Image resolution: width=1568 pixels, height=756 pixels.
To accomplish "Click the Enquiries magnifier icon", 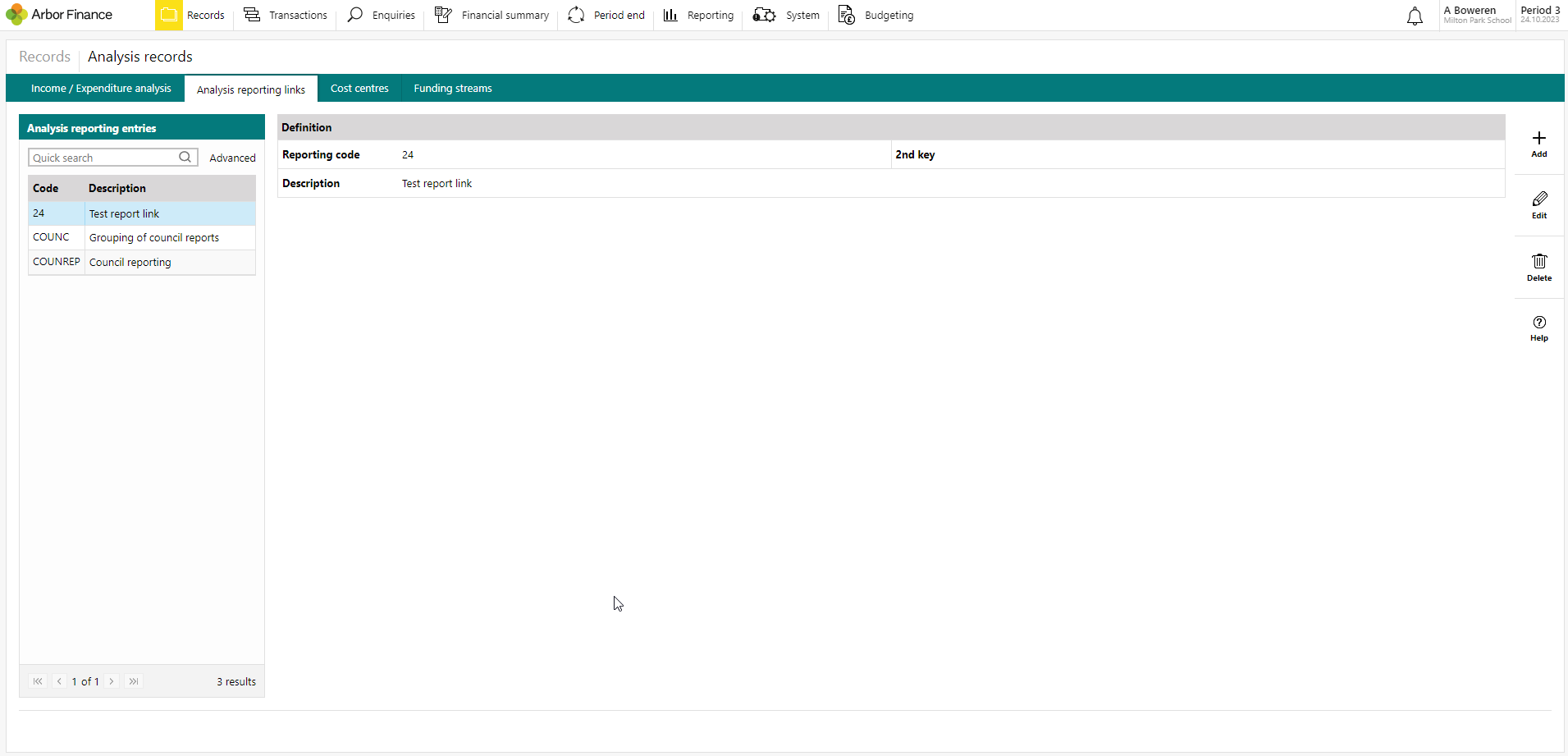I will point(355,15).
